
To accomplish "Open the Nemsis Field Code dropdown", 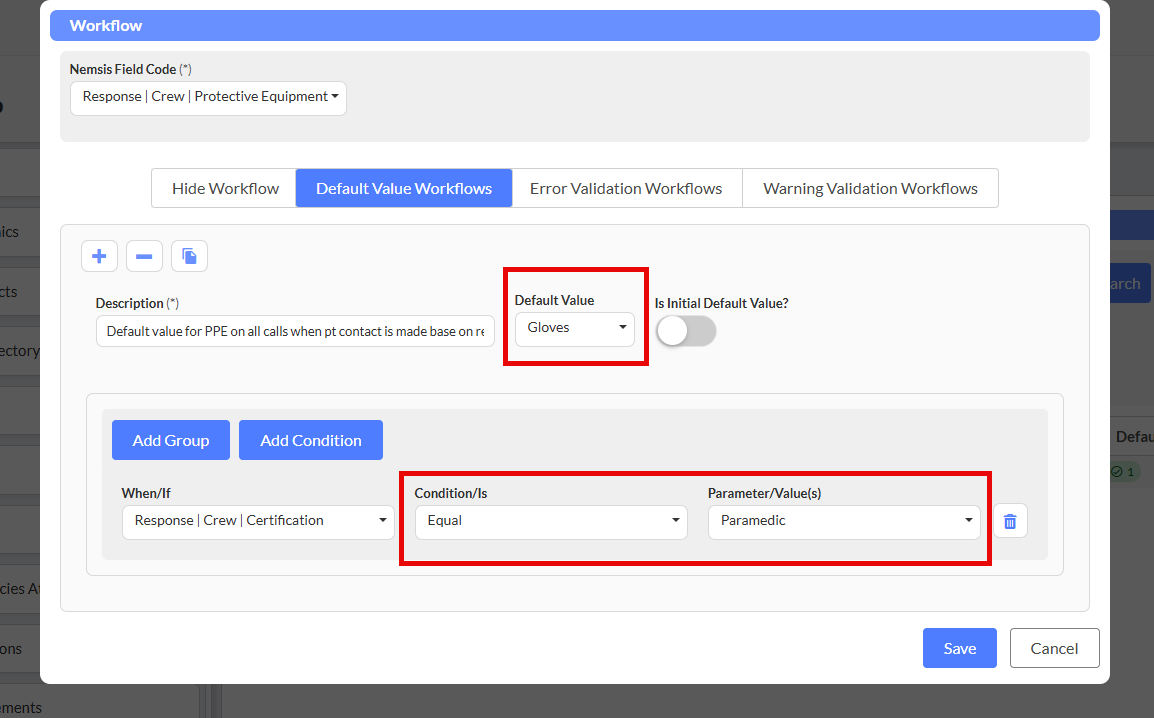I will [208, 98].
